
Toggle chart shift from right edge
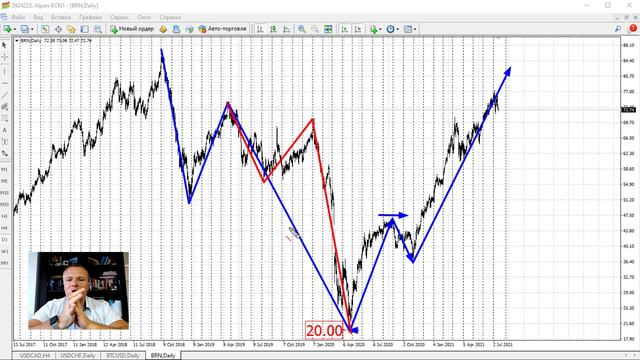[358, 29]
